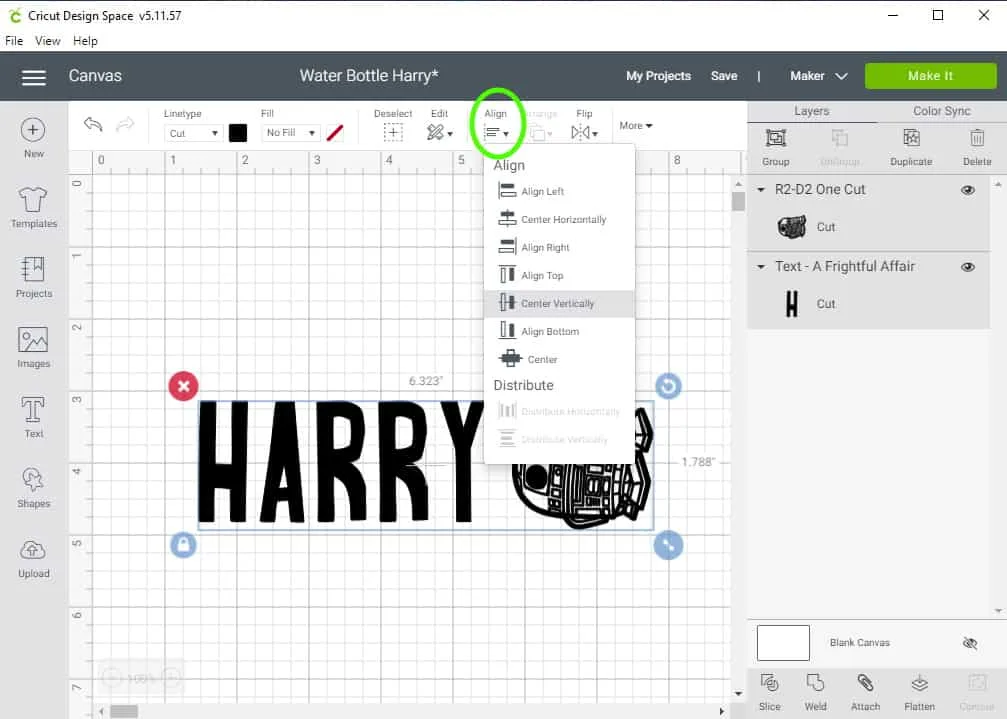The width and height of the screenshot is (1007, 719).
Task: Click the Water Bottle Harry project title
Action: tap(369, 76)
